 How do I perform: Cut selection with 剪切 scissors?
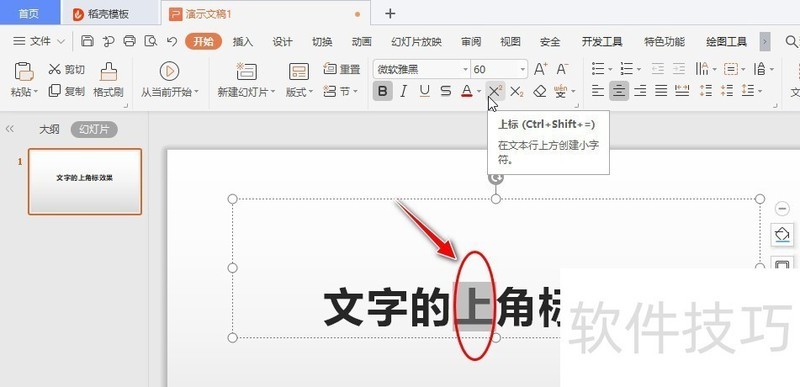[x=66, y=69]
